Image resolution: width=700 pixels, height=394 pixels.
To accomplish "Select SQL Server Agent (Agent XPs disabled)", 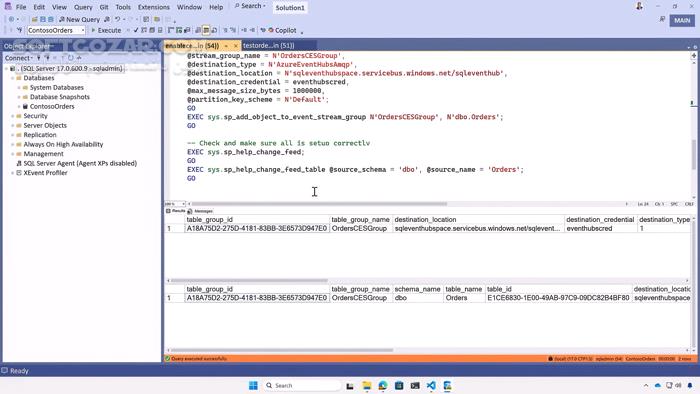I will click(80, 163).
